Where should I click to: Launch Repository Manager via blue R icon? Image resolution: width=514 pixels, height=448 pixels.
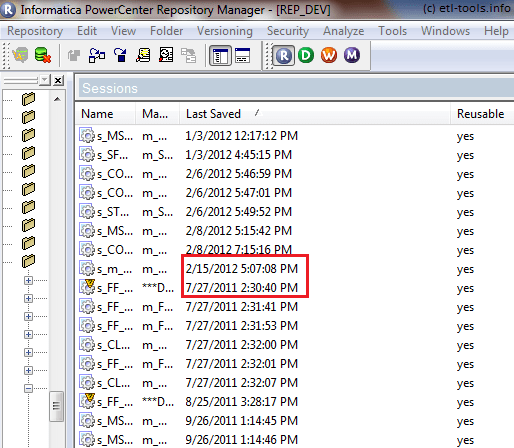click(x=284, y=55)
